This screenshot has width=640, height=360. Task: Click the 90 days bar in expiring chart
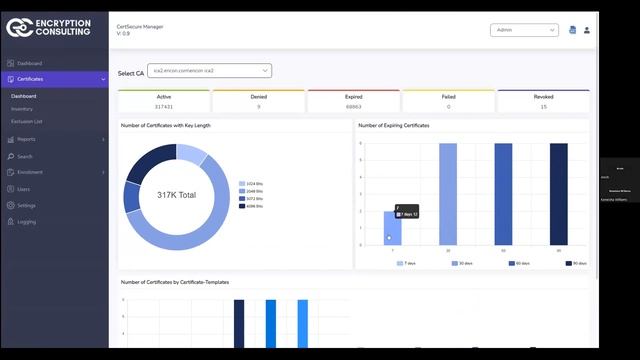[x=559, y=194]
